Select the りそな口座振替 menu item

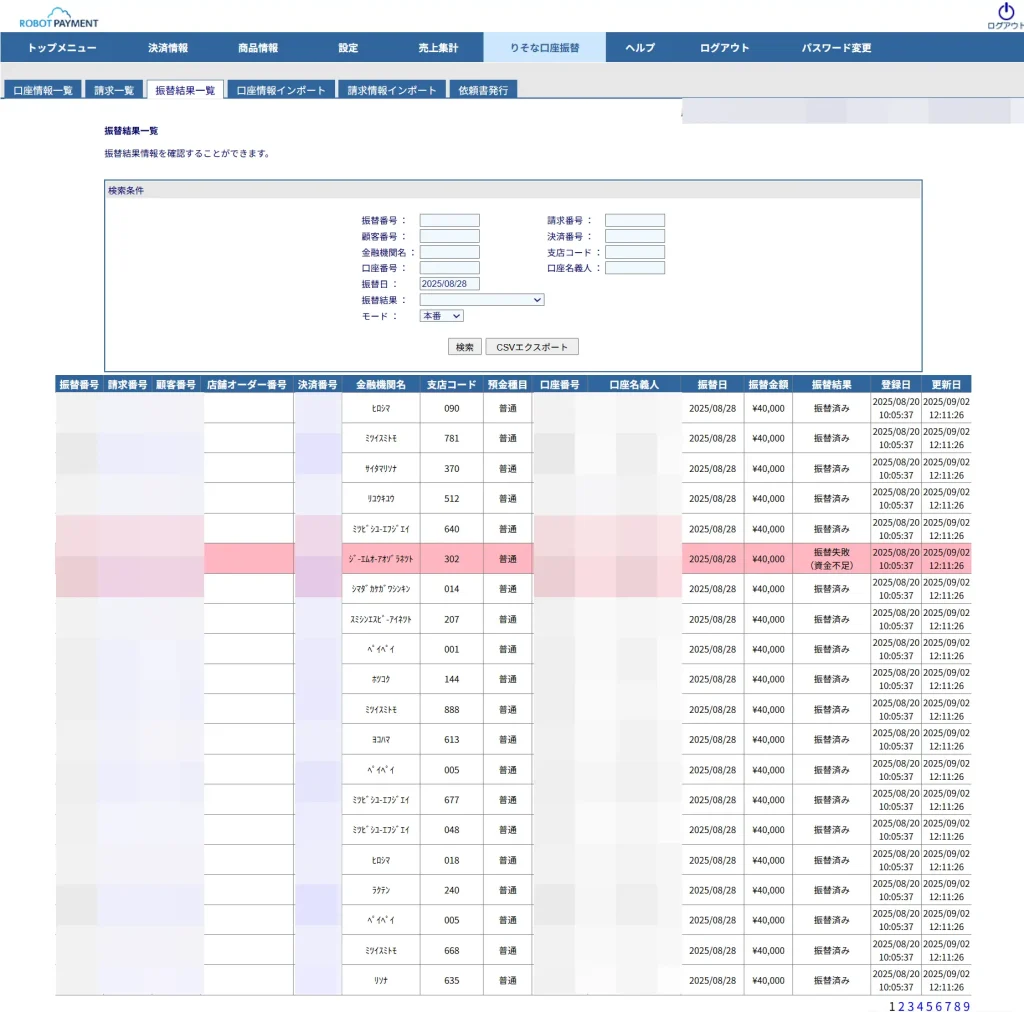(x=544, y=48)
